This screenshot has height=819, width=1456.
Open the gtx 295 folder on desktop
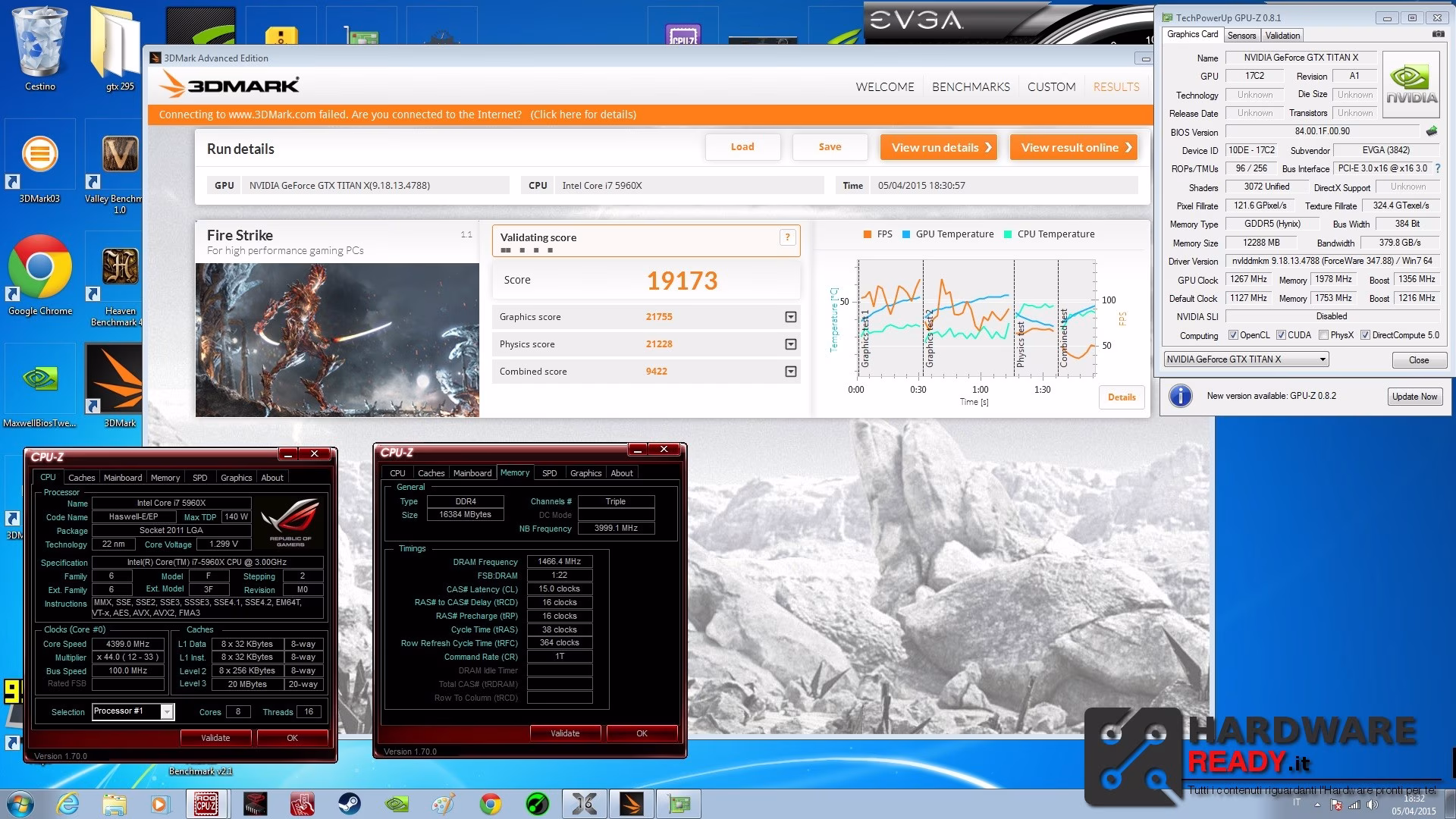pos(119,49)
